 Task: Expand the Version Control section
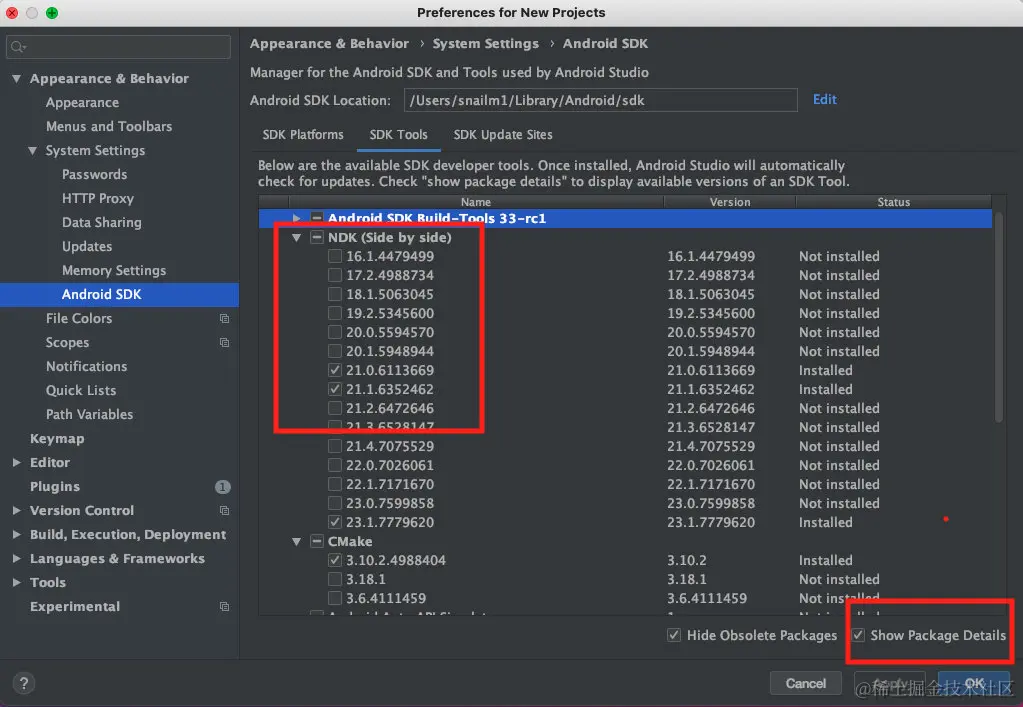pyautogui.click(x=16, y=510)
